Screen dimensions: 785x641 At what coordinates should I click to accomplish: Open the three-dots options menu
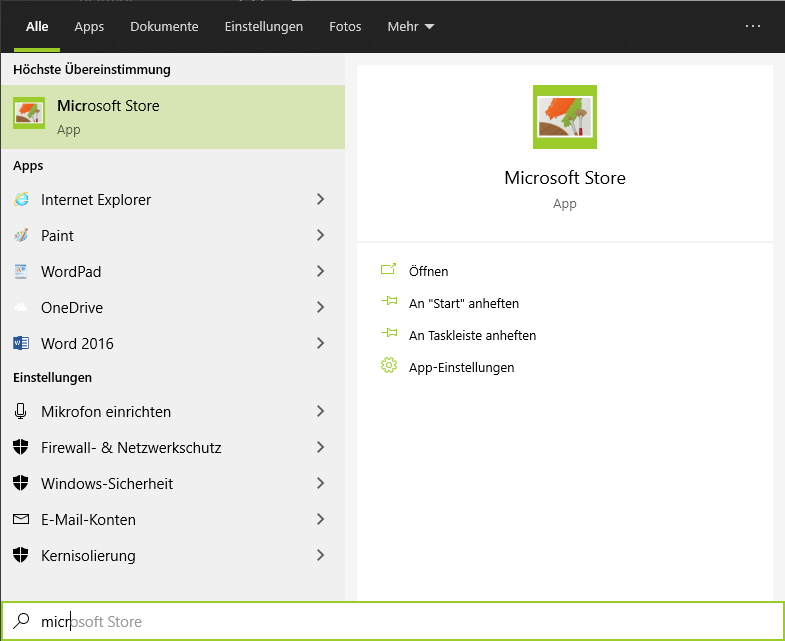point(753,26)
